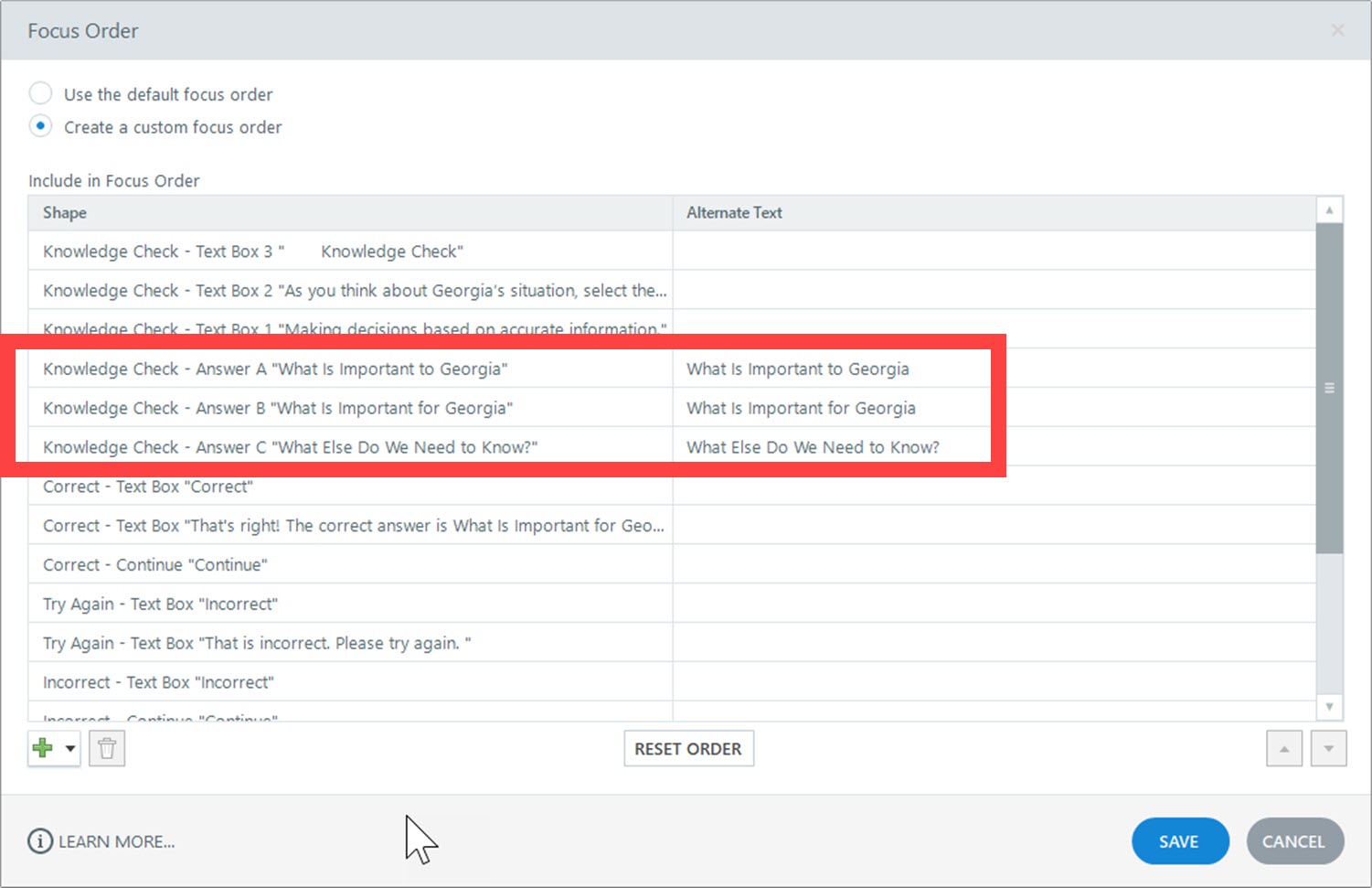Click the Learn More info icon
This screenshot has width=1372, height=888.
point(40,841)
